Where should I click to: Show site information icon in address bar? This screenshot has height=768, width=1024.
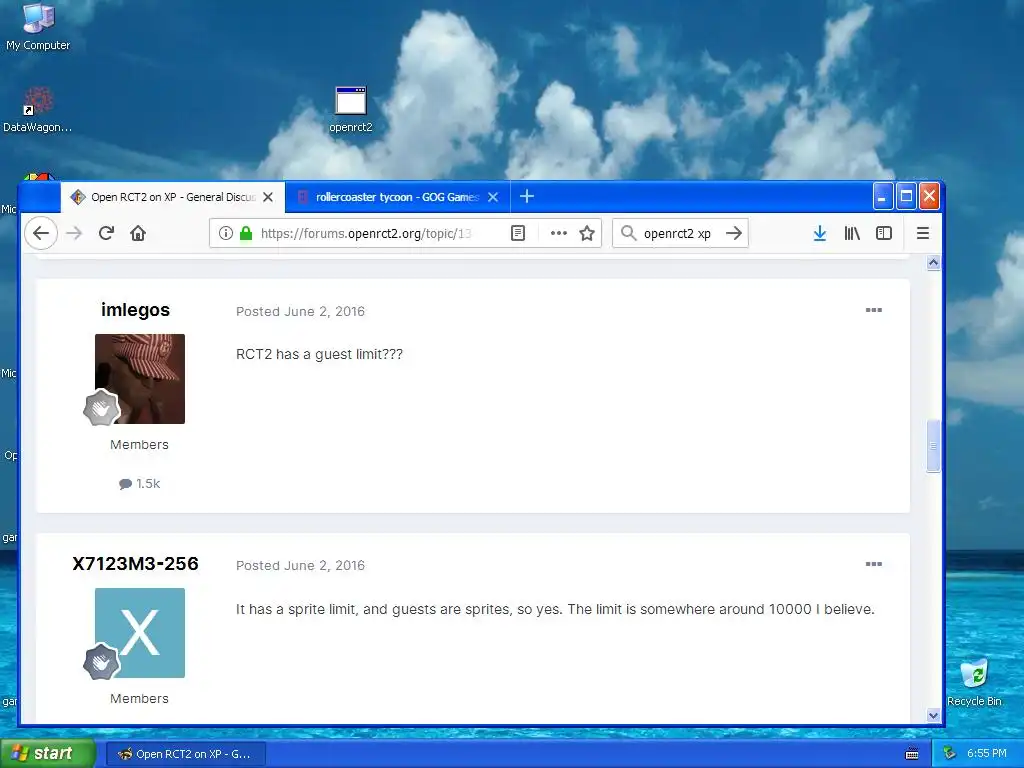[225, 233]
